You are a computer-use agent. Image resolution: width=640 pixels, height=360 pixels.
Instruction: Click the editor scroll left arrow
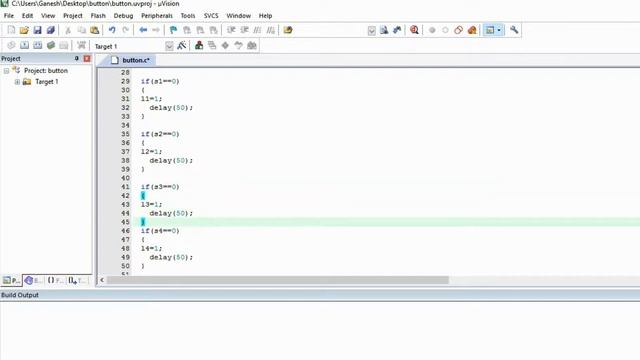click(x=102, y=280)
